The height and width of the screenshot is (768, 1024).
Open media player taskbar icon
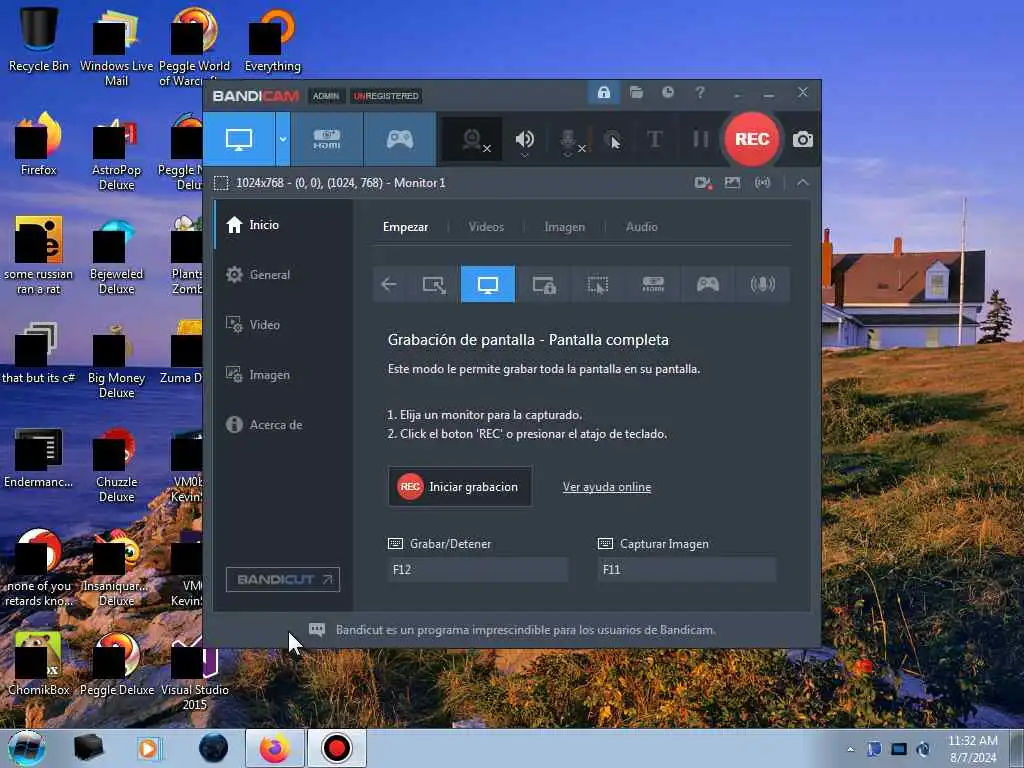(x=148, y=748)
